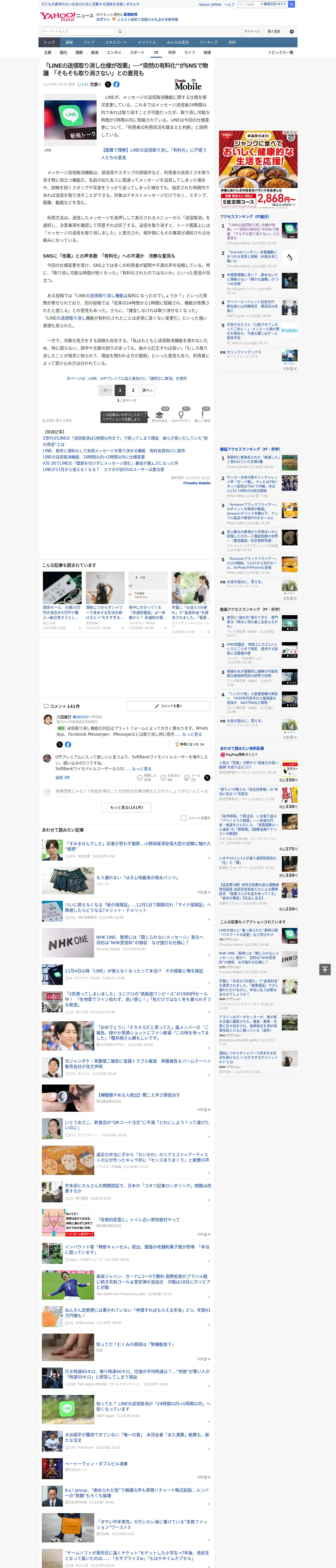Click the search magnifier beside the keyword field
Image resolution: width=336 pixels, height=1568 pixels.
click(x=120, y=32)
